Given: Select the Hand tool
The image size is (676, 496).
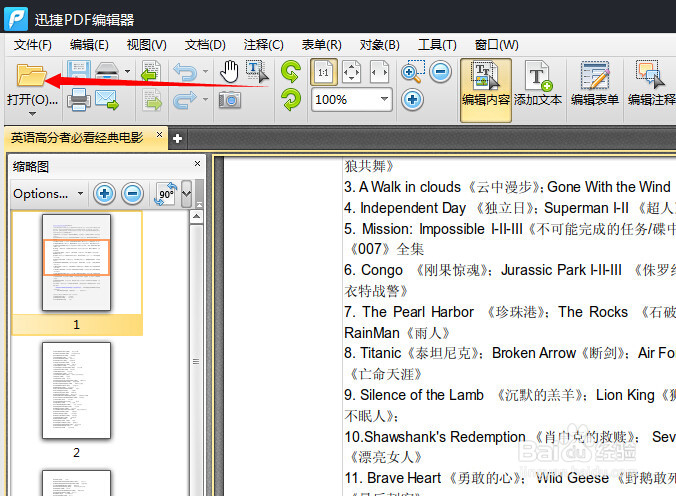Looking at the screenshot, I should [229, 72].
